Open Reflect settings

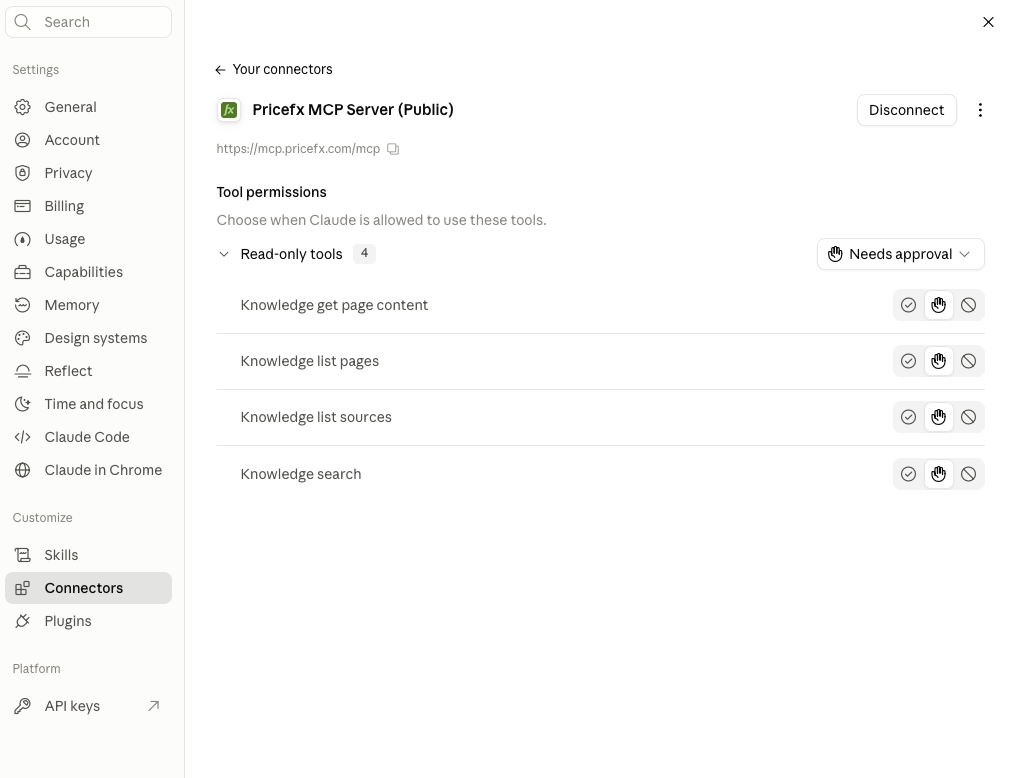[89, 371]
